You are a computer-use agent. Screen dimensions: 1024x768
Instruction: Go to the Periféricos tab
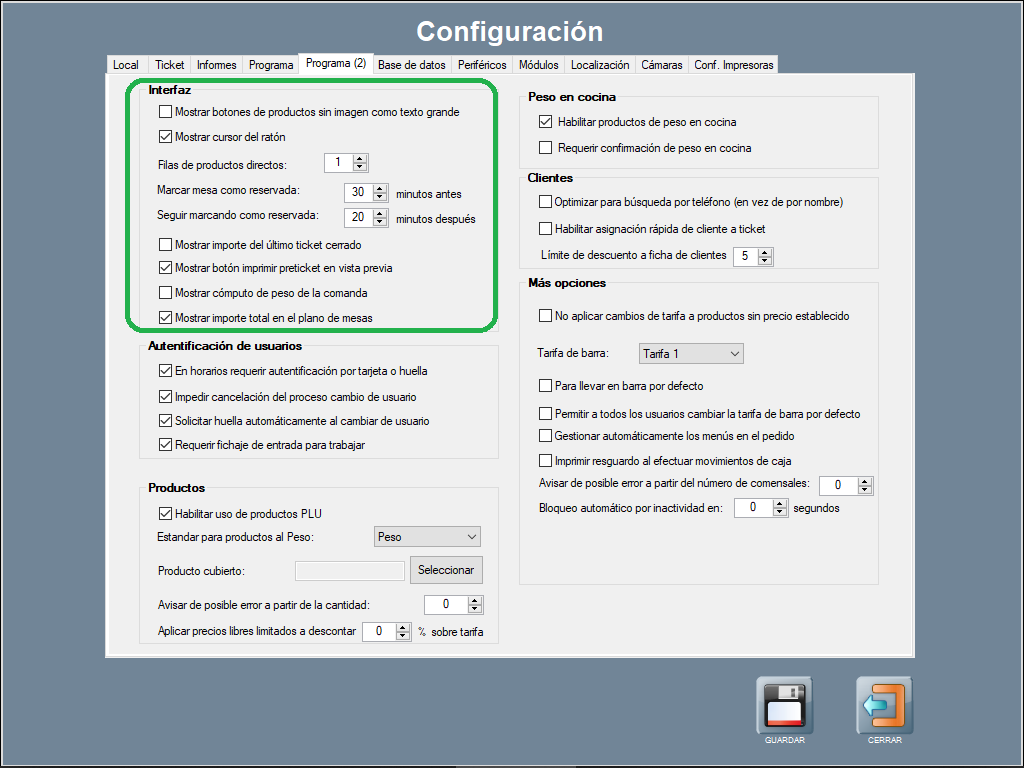pos(482,65)
